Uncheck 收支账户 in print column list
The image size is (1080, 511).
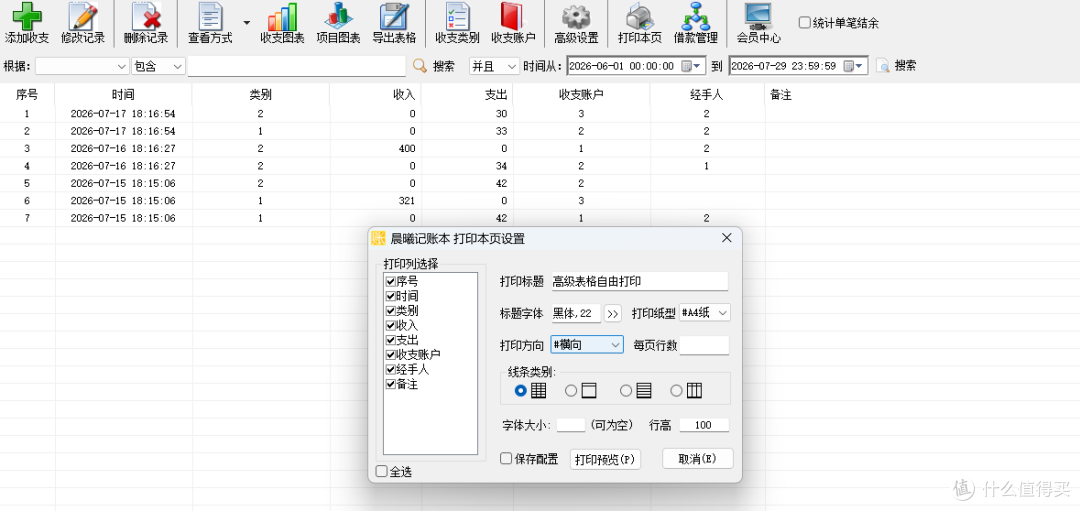click(x=391, y=355)
